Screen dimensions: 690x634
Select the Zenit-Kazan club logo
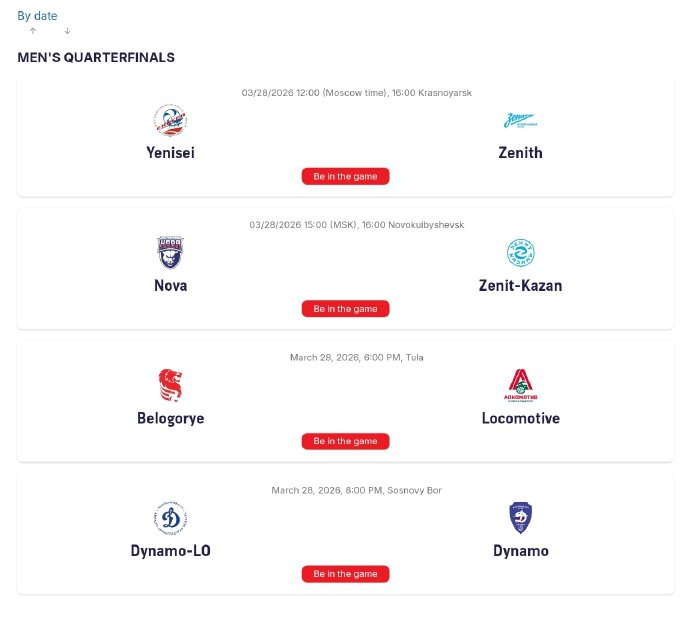(520, 253)
